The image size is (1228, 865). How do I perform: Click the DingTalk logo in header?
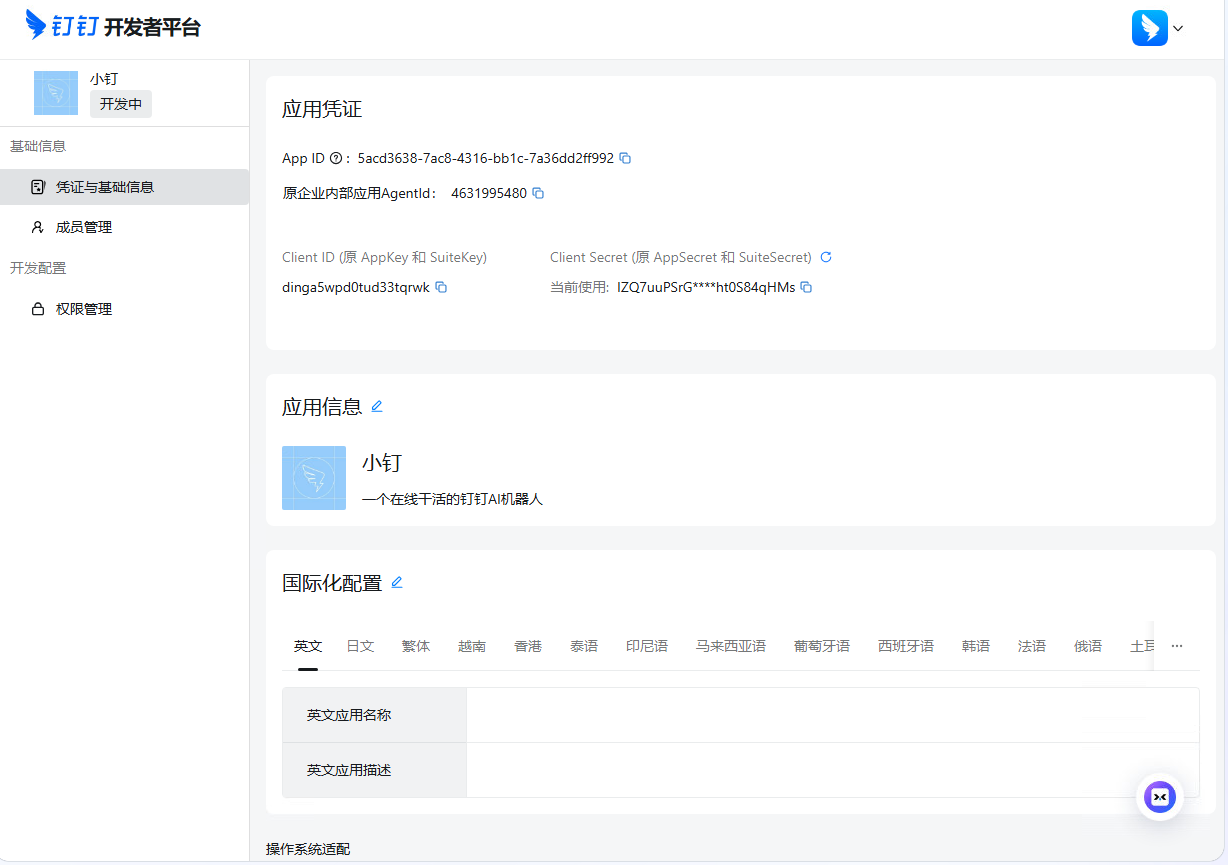coord(62,26)
